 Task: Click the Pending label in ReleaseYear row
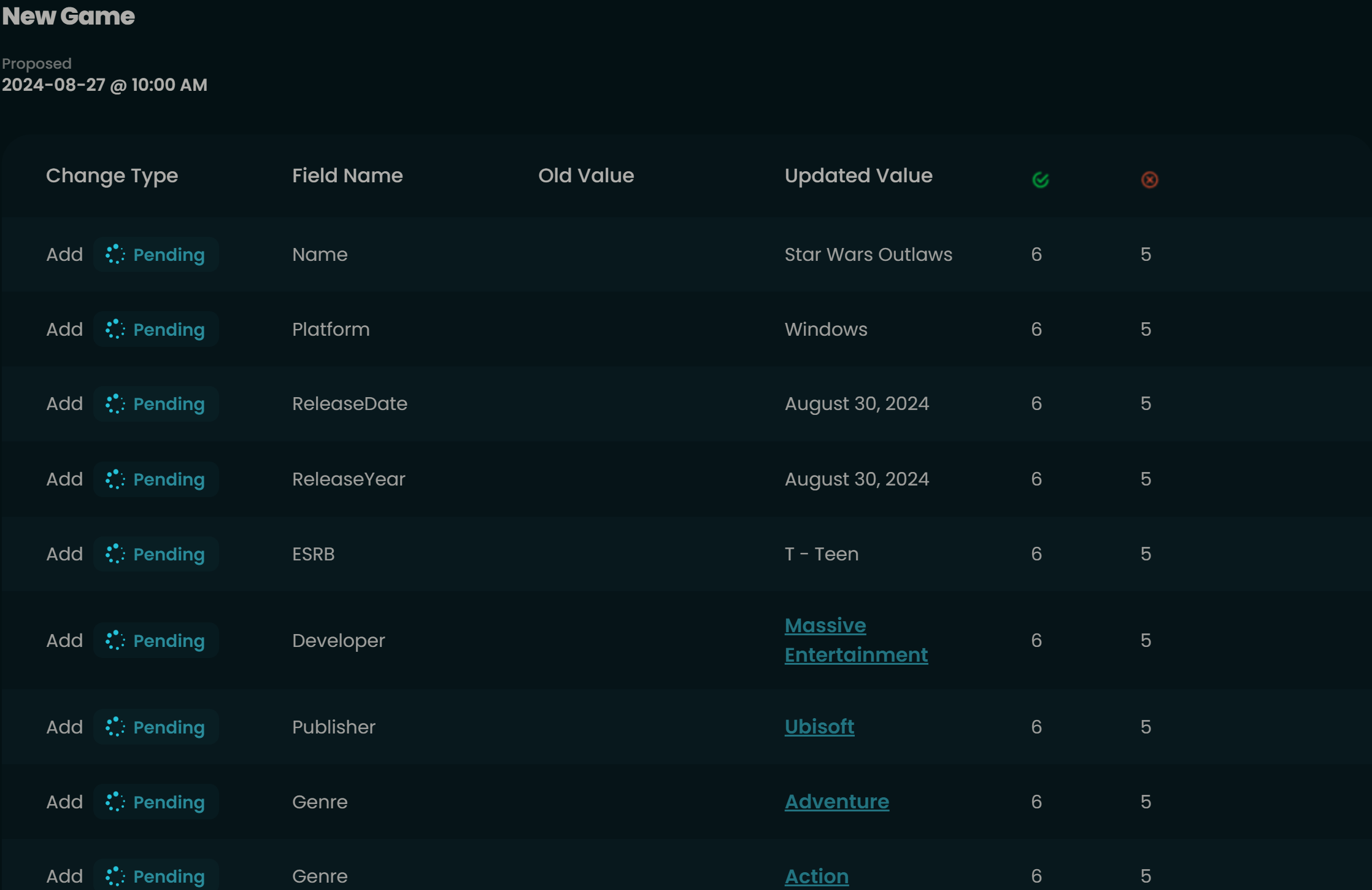pyautogui.click(x=169, y=479)
